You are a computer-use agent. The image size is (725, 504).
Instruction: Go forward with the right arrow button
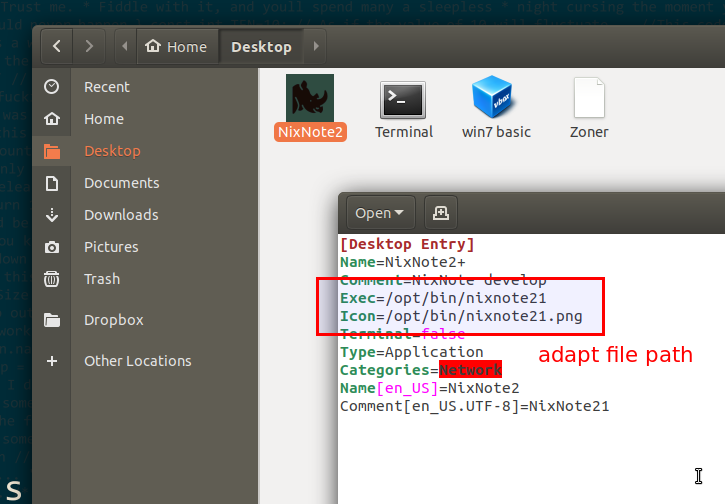88,46
